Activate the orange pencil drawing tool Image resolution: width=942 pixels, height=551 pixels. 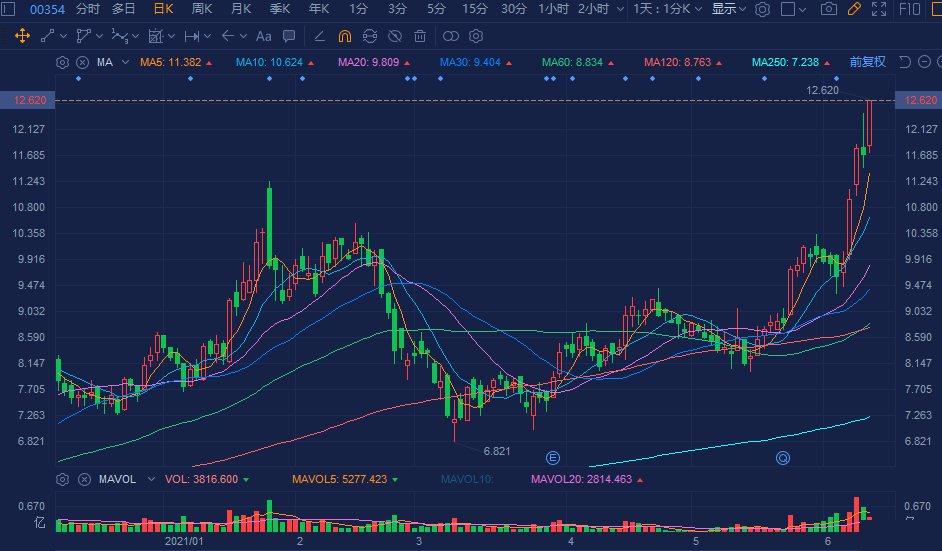tap(853, 9)
